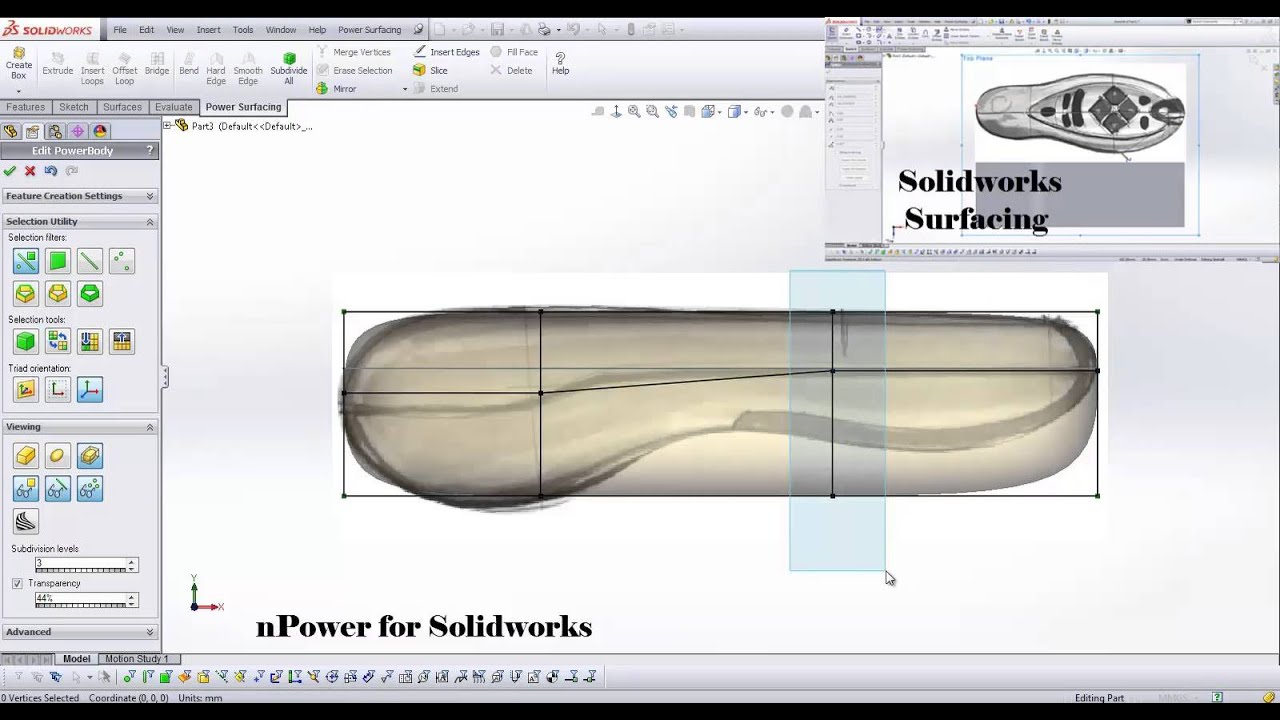The width and height of the screenshot is (1280, 720).
Task: Collapse the Viewing section
Action: (150, 427)
